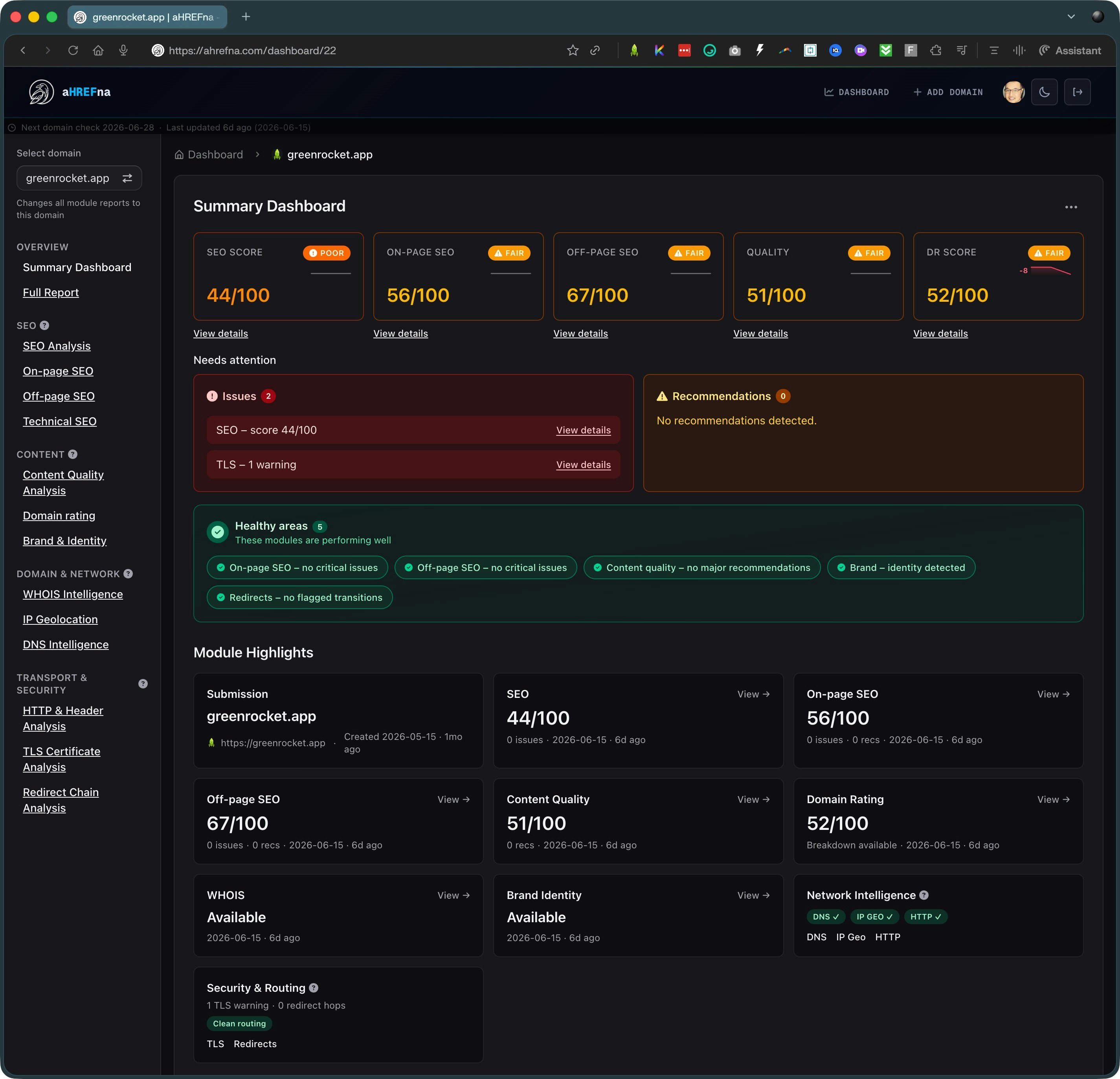Viewport: 1120px width, 1079px height.
Task: Open WHOIS Intelligence in sidebar
Action: pos(73,595)
